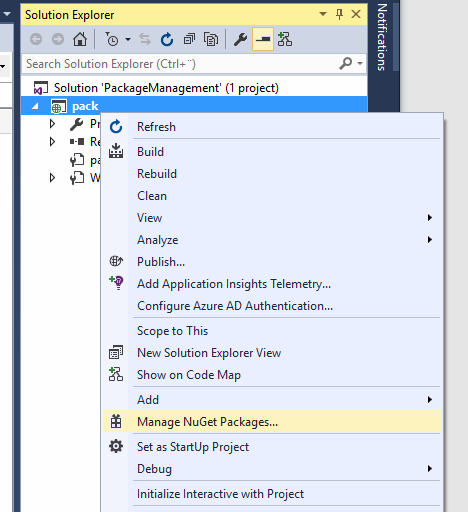Close the Solution Explorer panel
468x512 pixels.
[356, 14]
